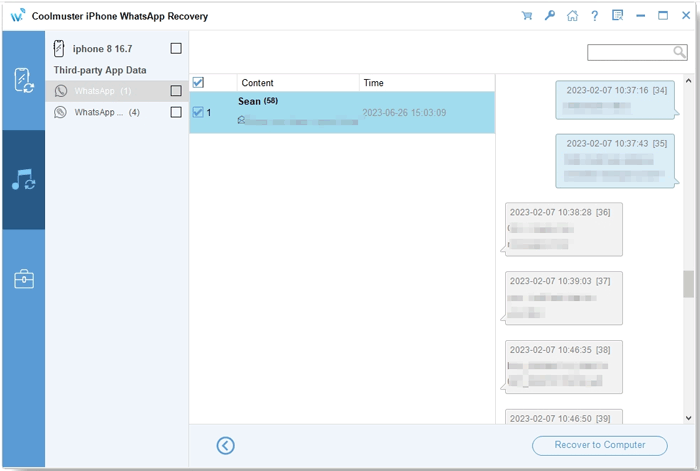Tick the WhatsApp ... (4) checkbox

pos(176,112)
